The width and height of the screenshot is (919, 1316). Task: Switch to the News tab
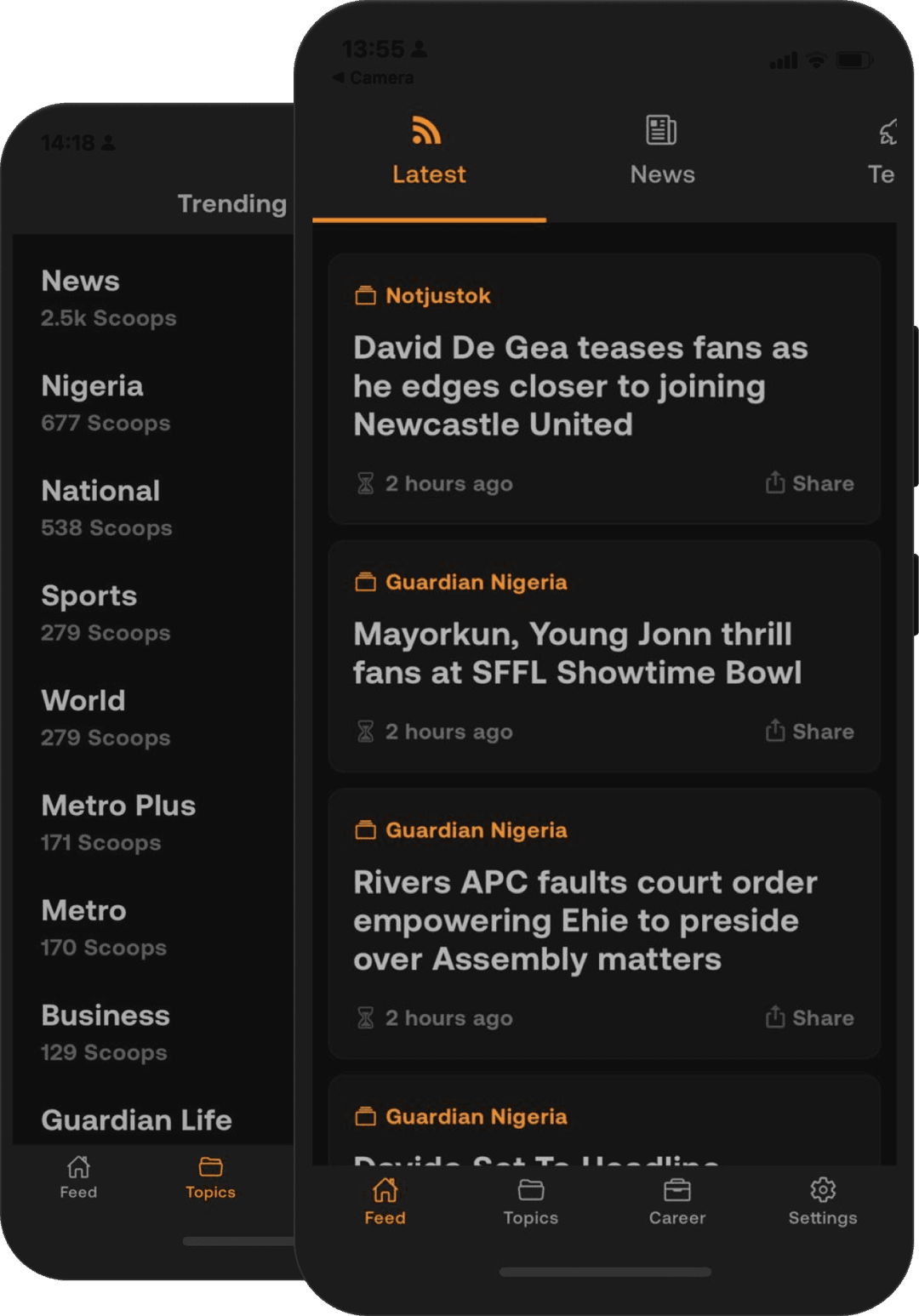(x=662, y=174)
